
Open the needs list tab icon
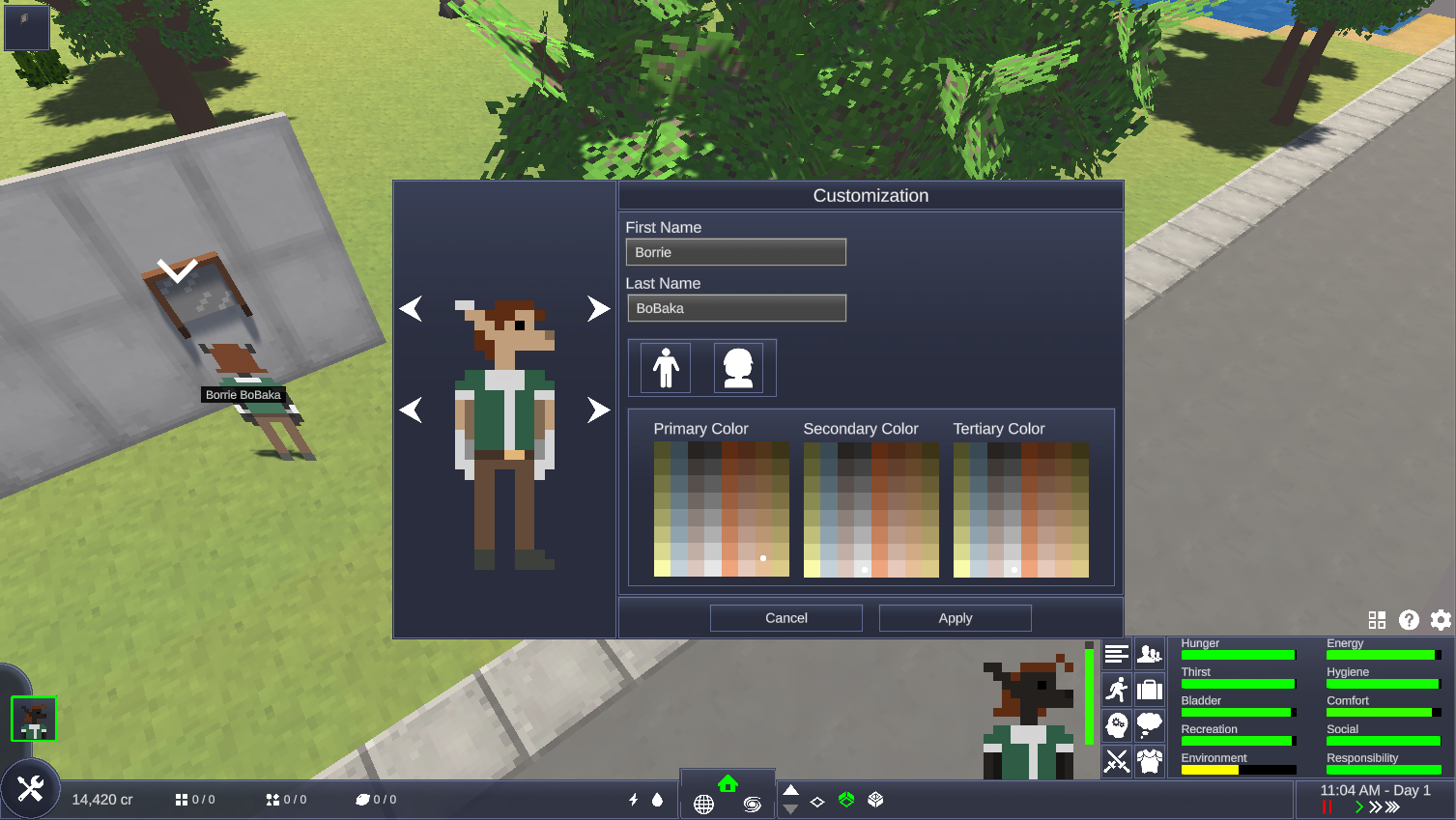(1117, 654)
